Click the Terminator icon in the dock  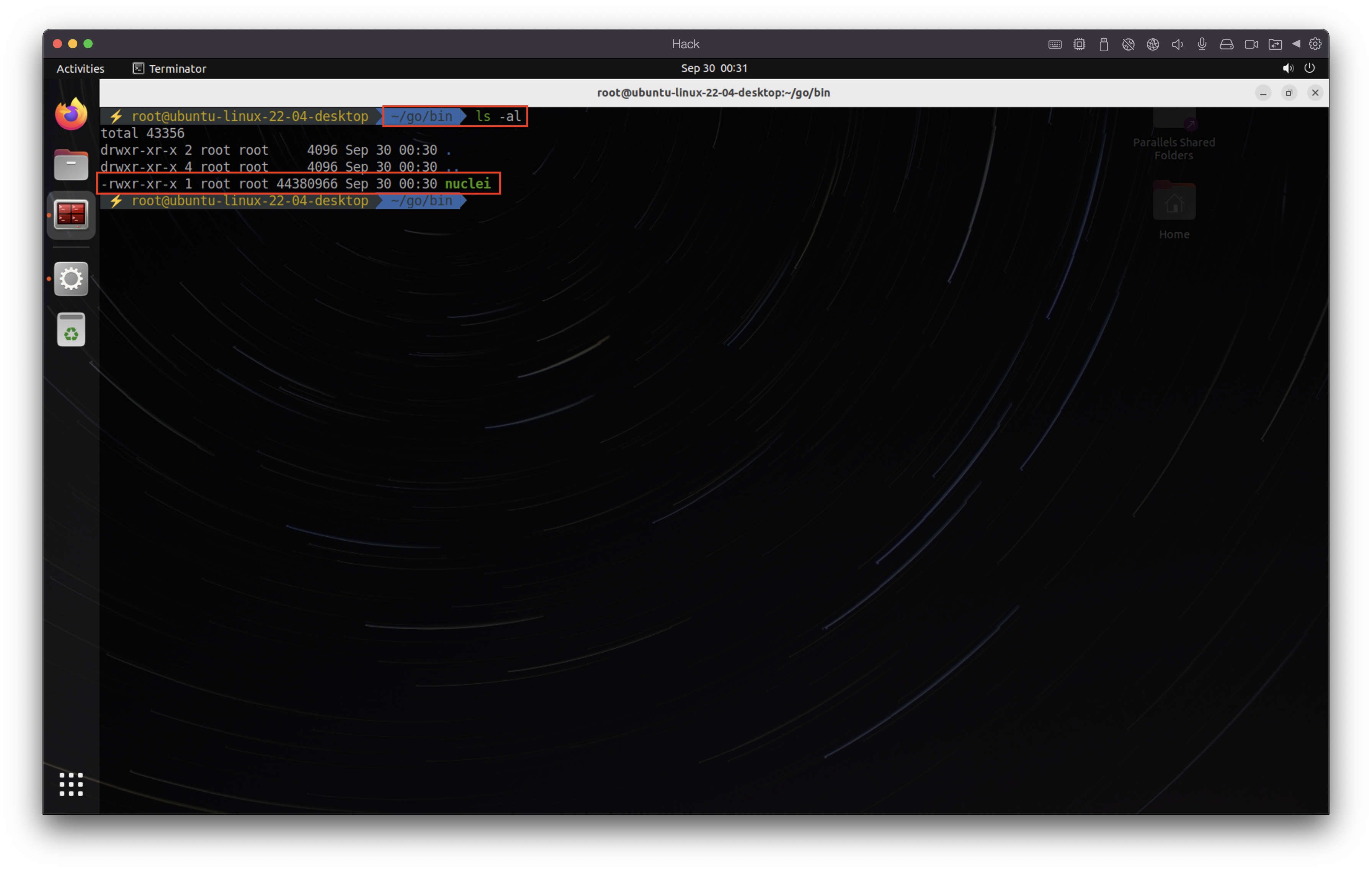[71, 215]
